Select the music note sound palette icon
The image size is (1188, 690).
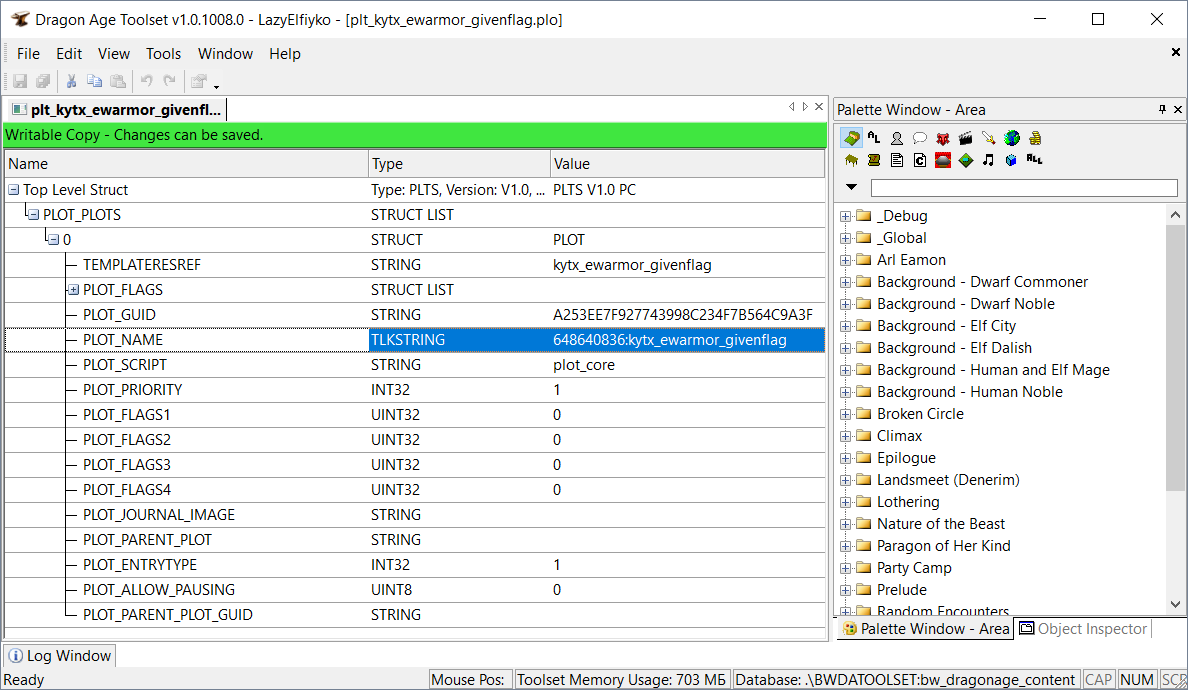pyautogui.click(x=988, y=160)
